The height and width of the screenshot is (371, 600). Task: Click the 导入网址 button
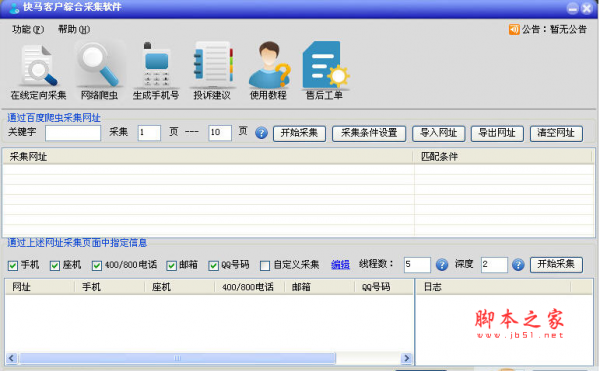(x=439, y=133)
